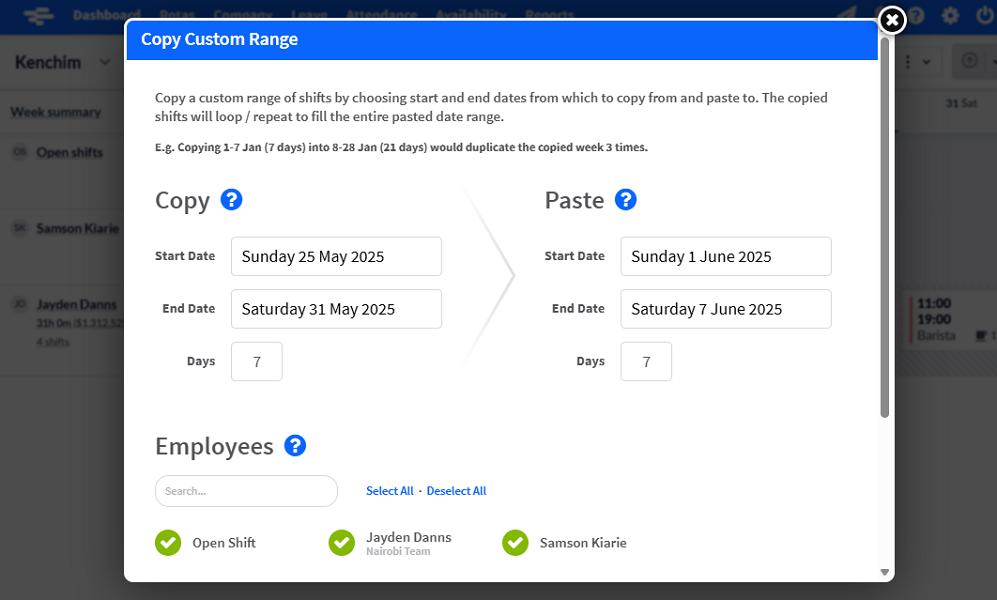The width and height of the screenshot is (997, 600).
Task: Click the header help question mark icon
Action: tap(916, 15)
